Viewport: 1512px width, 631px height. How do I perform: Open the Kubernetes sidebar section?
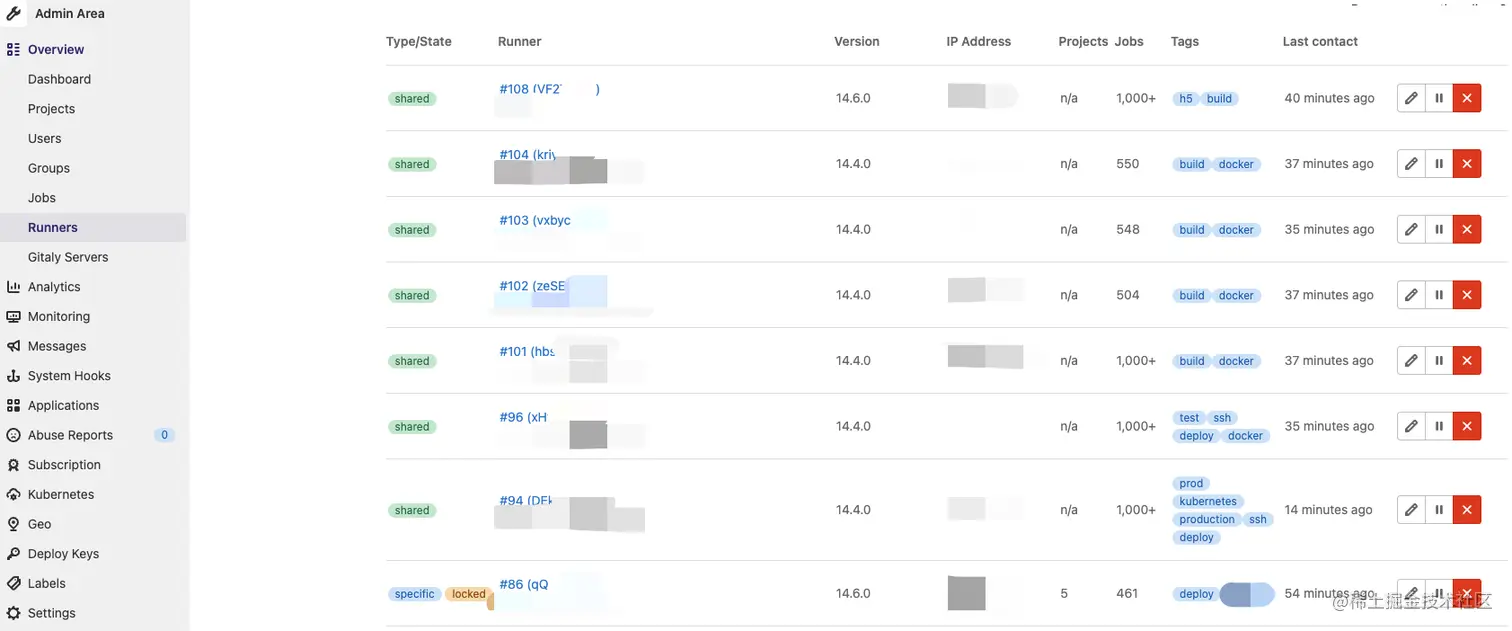[x=61, y=495]
